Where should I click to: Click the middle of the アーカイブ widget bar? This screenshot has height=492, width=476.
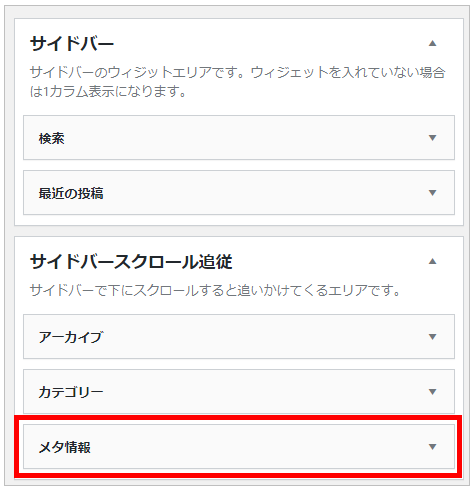click(x=239, y=337)
